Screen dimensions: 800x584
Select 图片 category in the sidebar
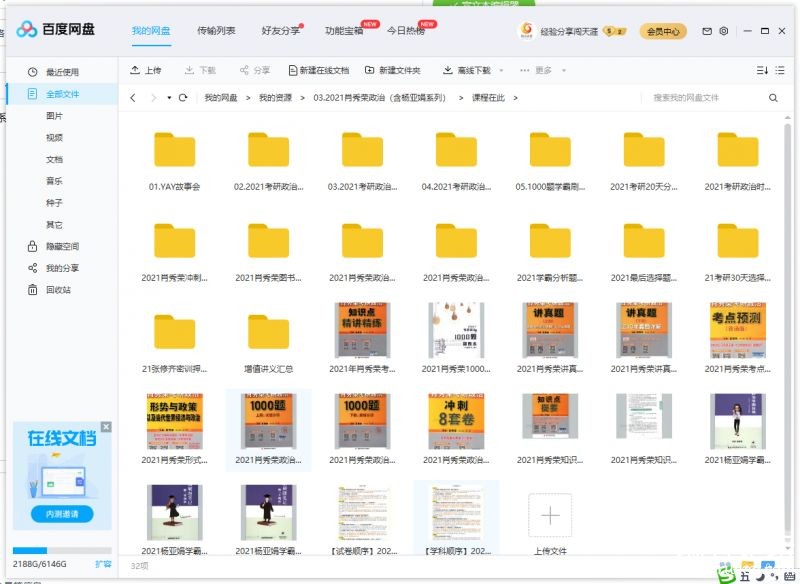55,116
